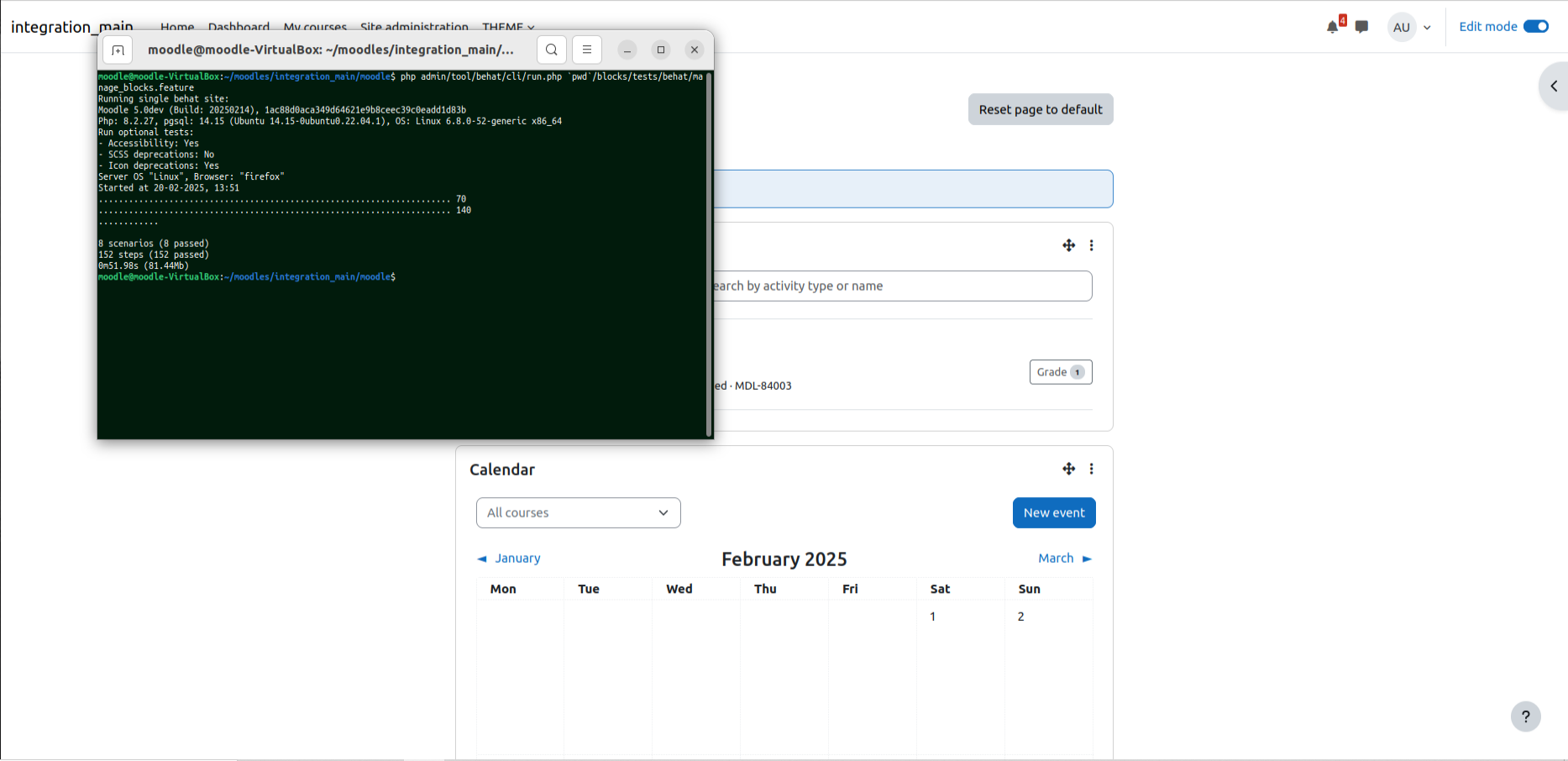Open the block drawer arrow
1568x761 pixels.
[1554, 86]
